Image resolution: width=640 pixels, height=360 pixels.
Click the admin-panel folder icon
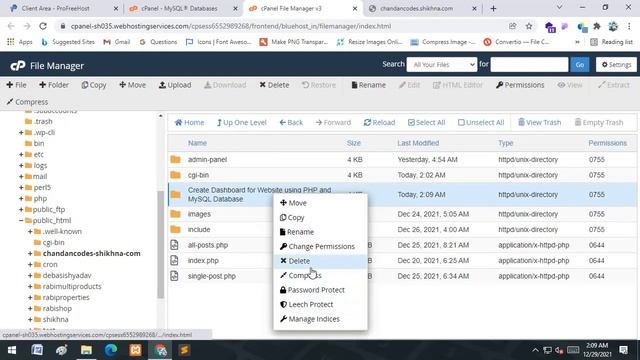pos(176,159)
